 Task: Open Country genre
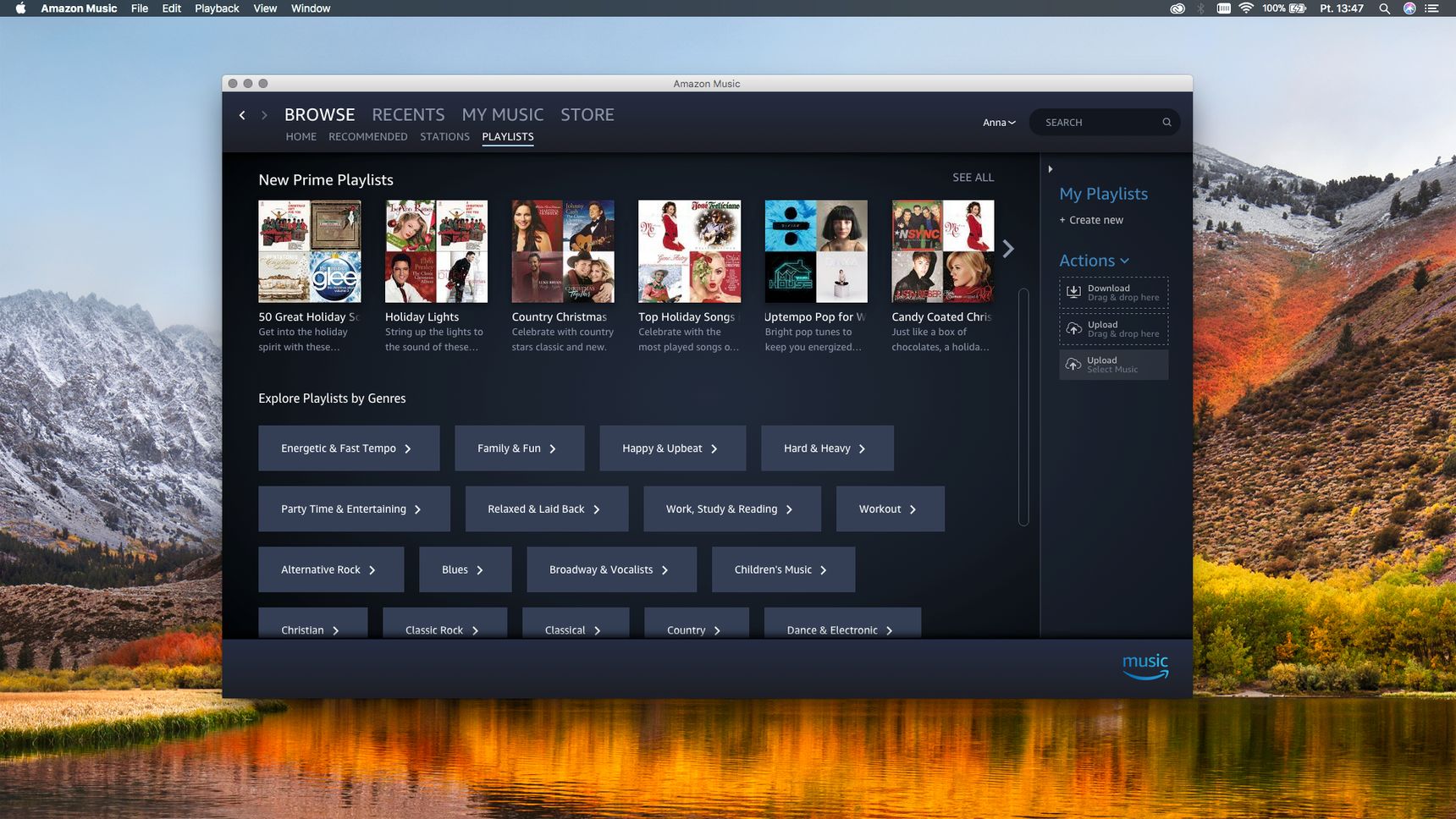point(696,624)
